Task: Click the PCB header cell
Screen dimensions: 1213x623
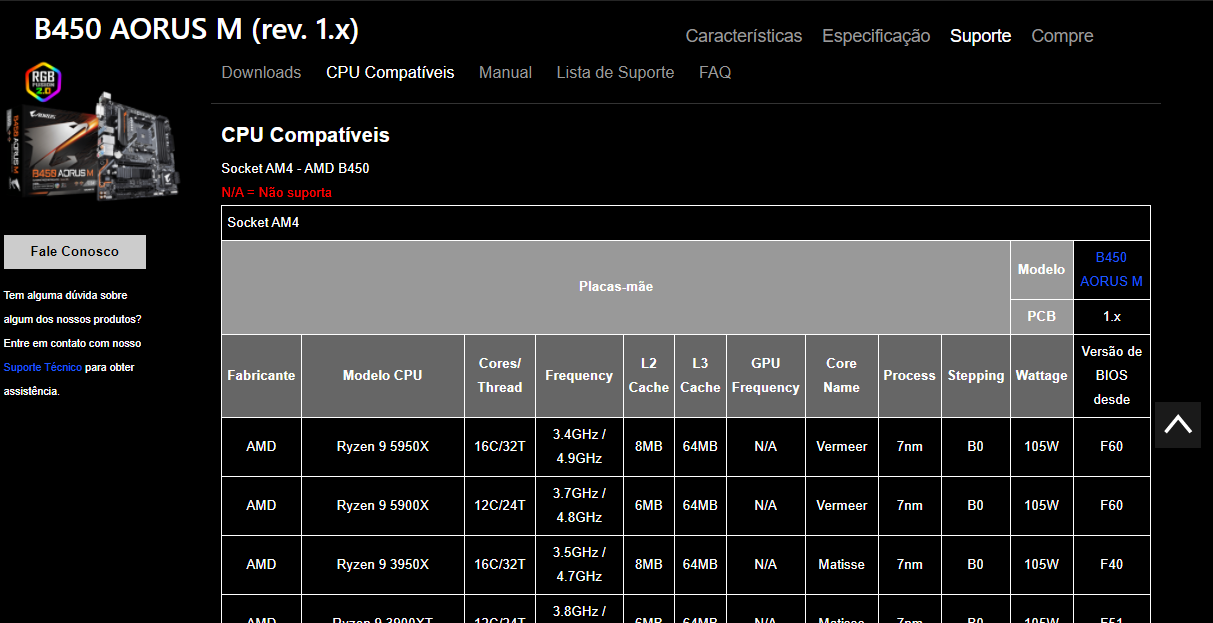Action: [x=1041, y=316]
